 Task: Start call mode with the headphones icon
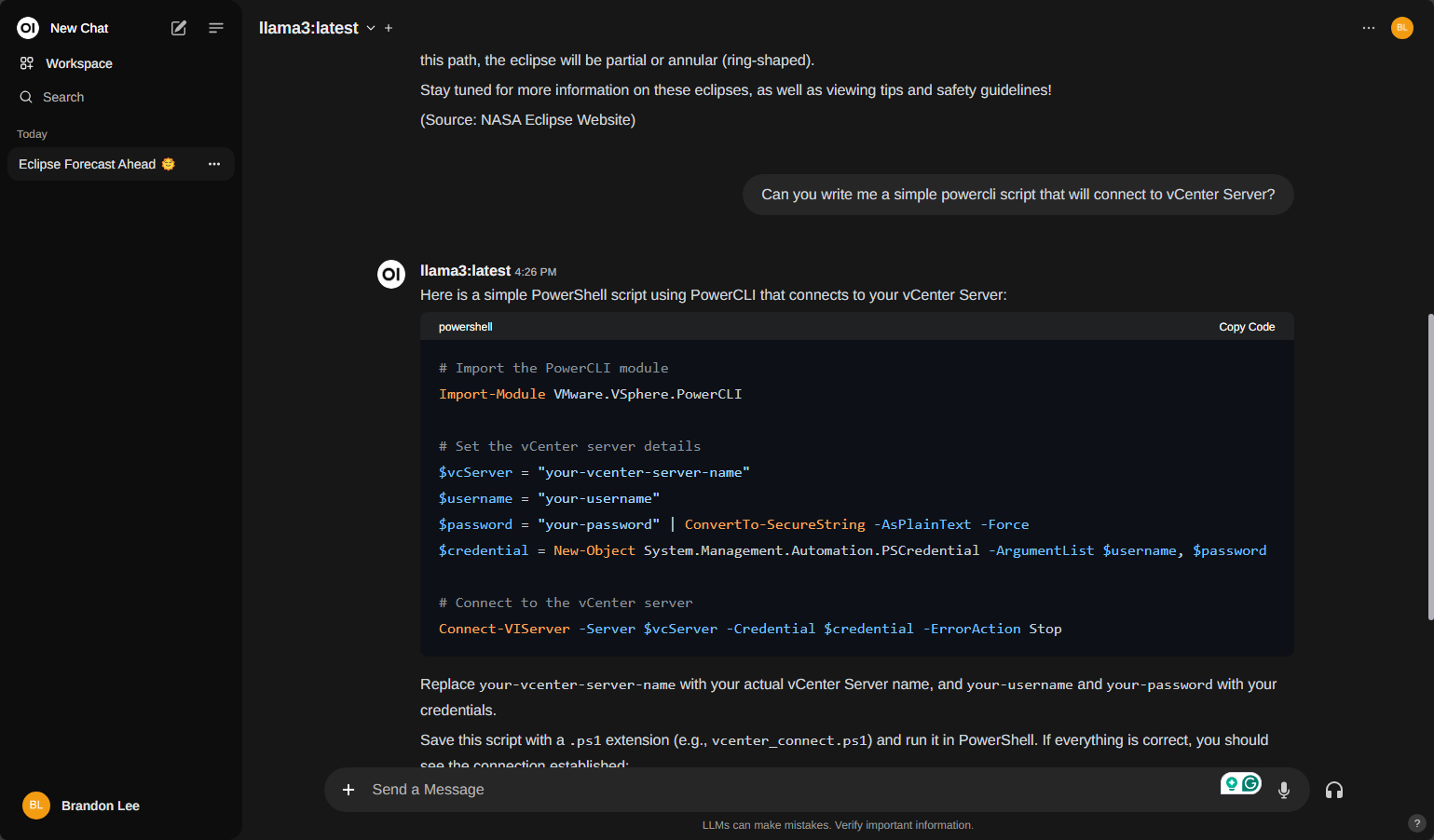click(1334, 791)
